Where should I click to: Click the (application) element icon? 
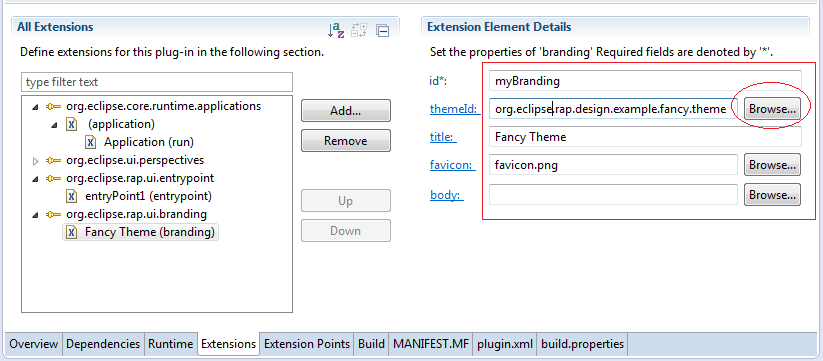(71, 124)
